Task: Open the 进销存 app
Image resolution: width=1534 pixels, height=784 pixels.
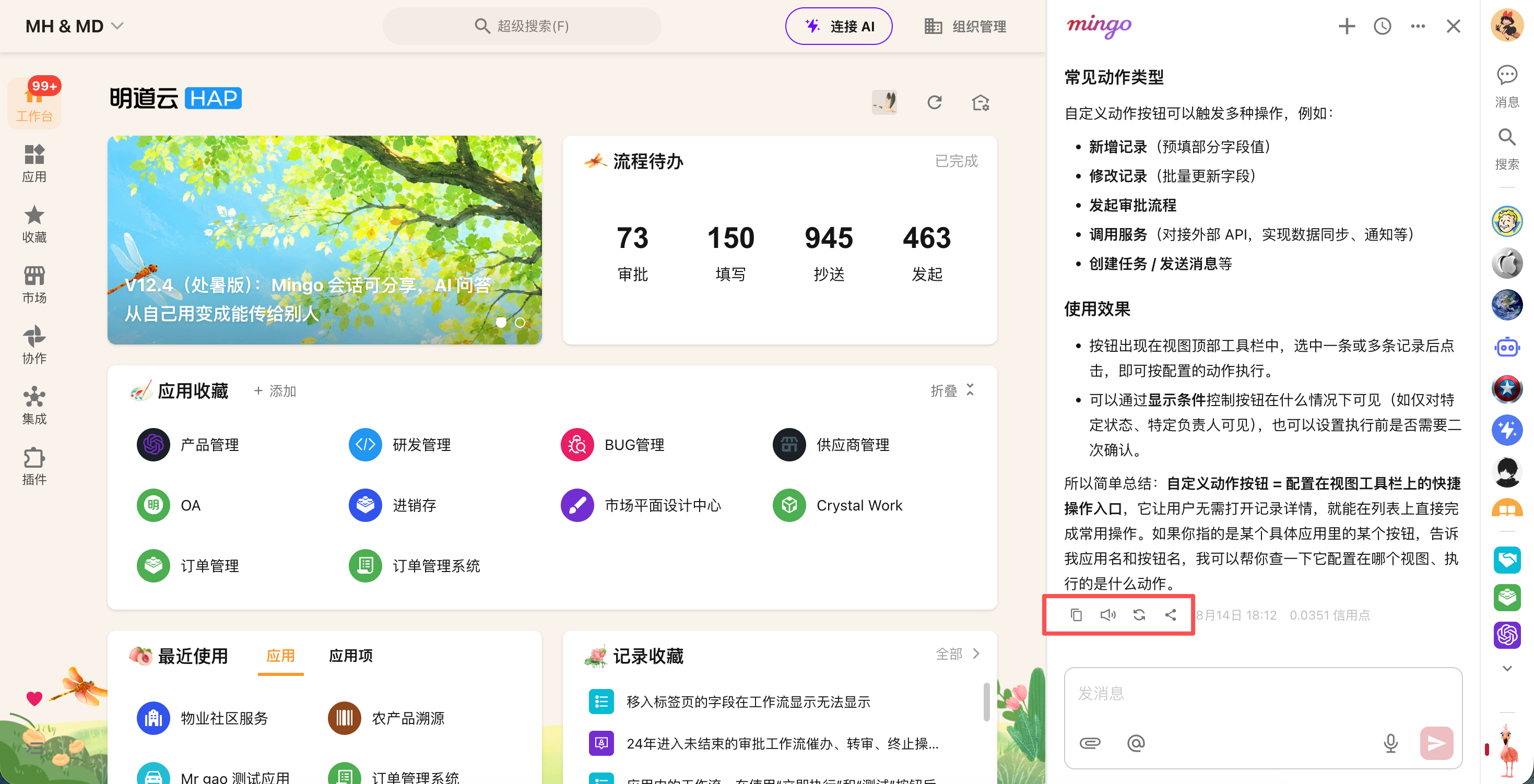Action: click(393, 505)
